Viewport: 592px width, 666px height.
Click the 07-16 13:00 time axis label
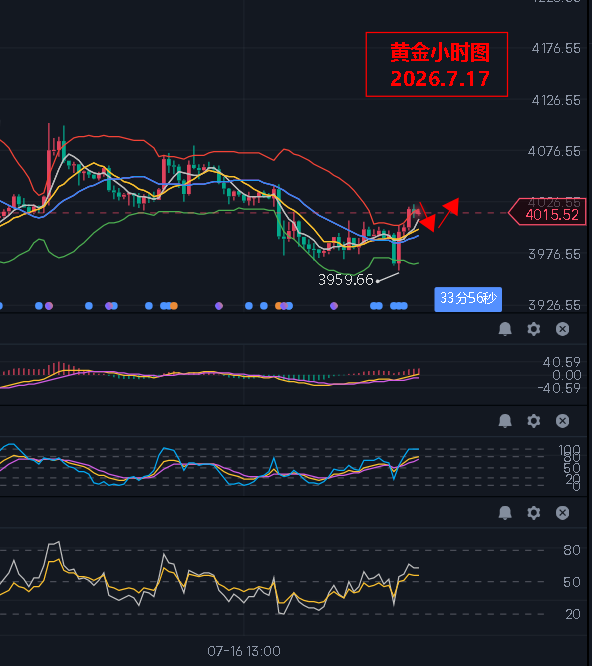coord(244,651)
